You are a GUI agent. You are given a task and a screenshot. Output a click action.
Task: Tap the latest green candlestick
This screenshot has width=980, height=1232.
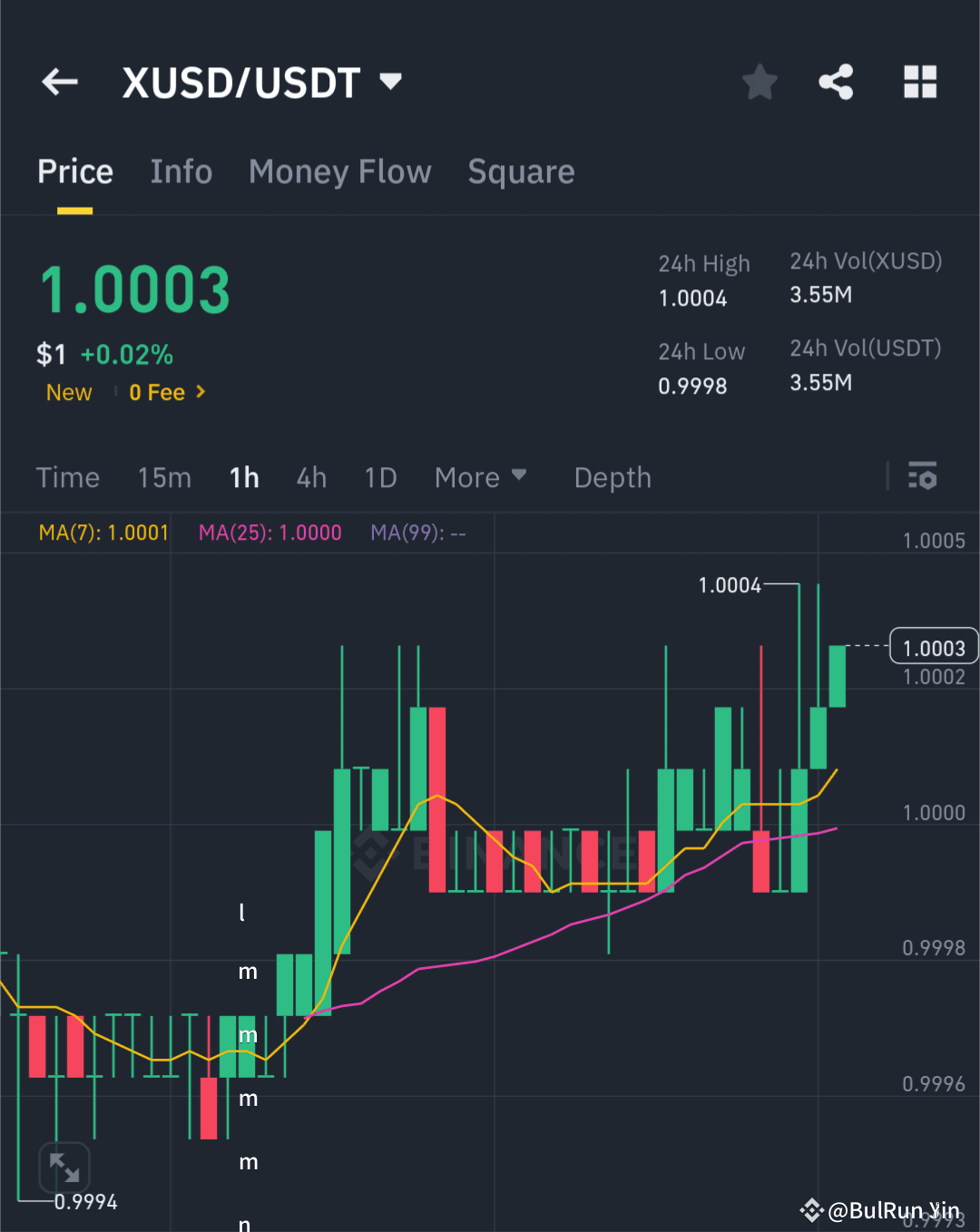(x=837, y=676)
